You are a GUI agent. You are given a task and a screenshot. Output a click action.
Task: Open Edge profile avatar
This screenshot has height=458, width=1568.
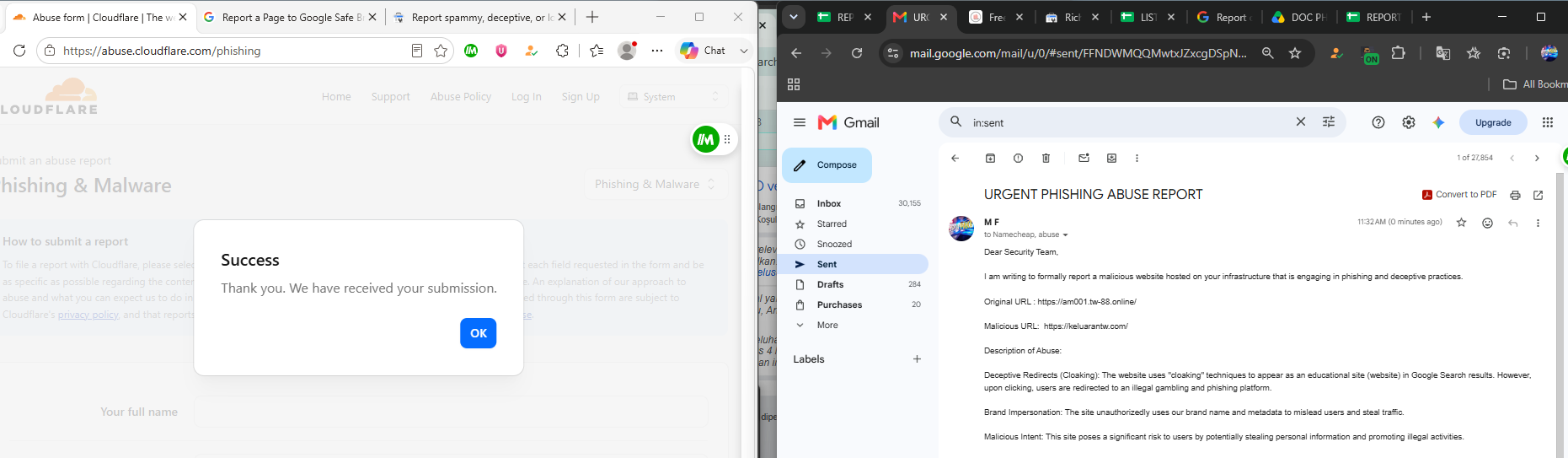(627, 51)
